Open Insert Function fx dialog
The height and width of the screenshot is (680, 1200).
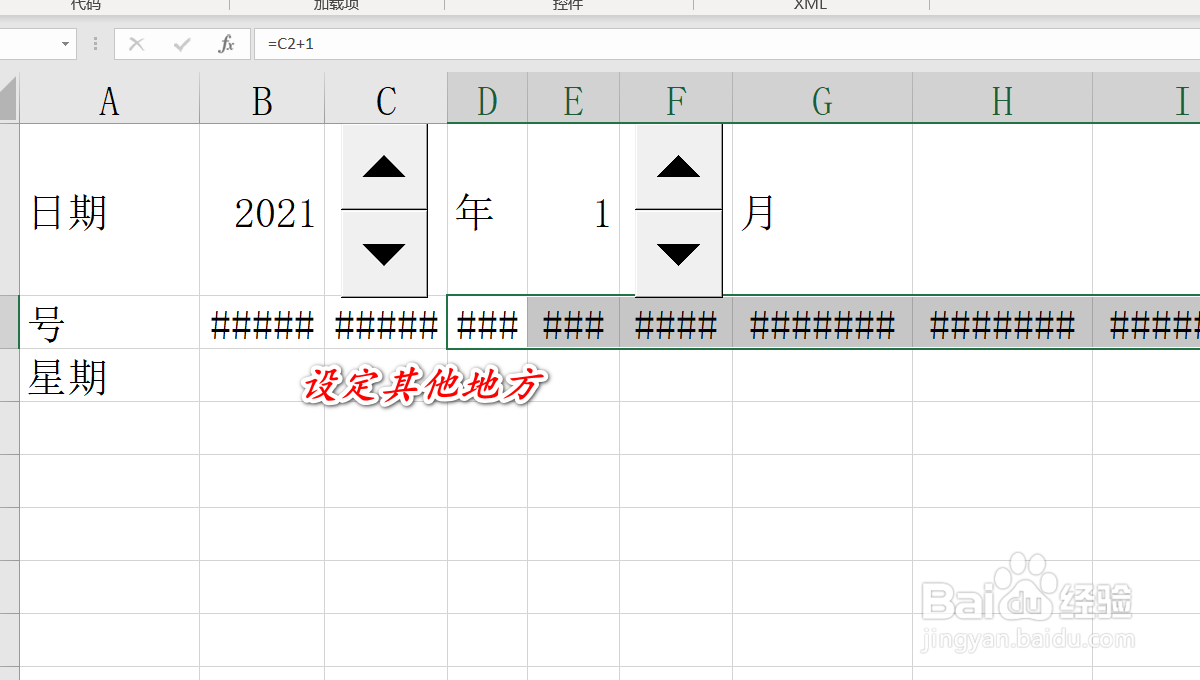click(227, 44)
